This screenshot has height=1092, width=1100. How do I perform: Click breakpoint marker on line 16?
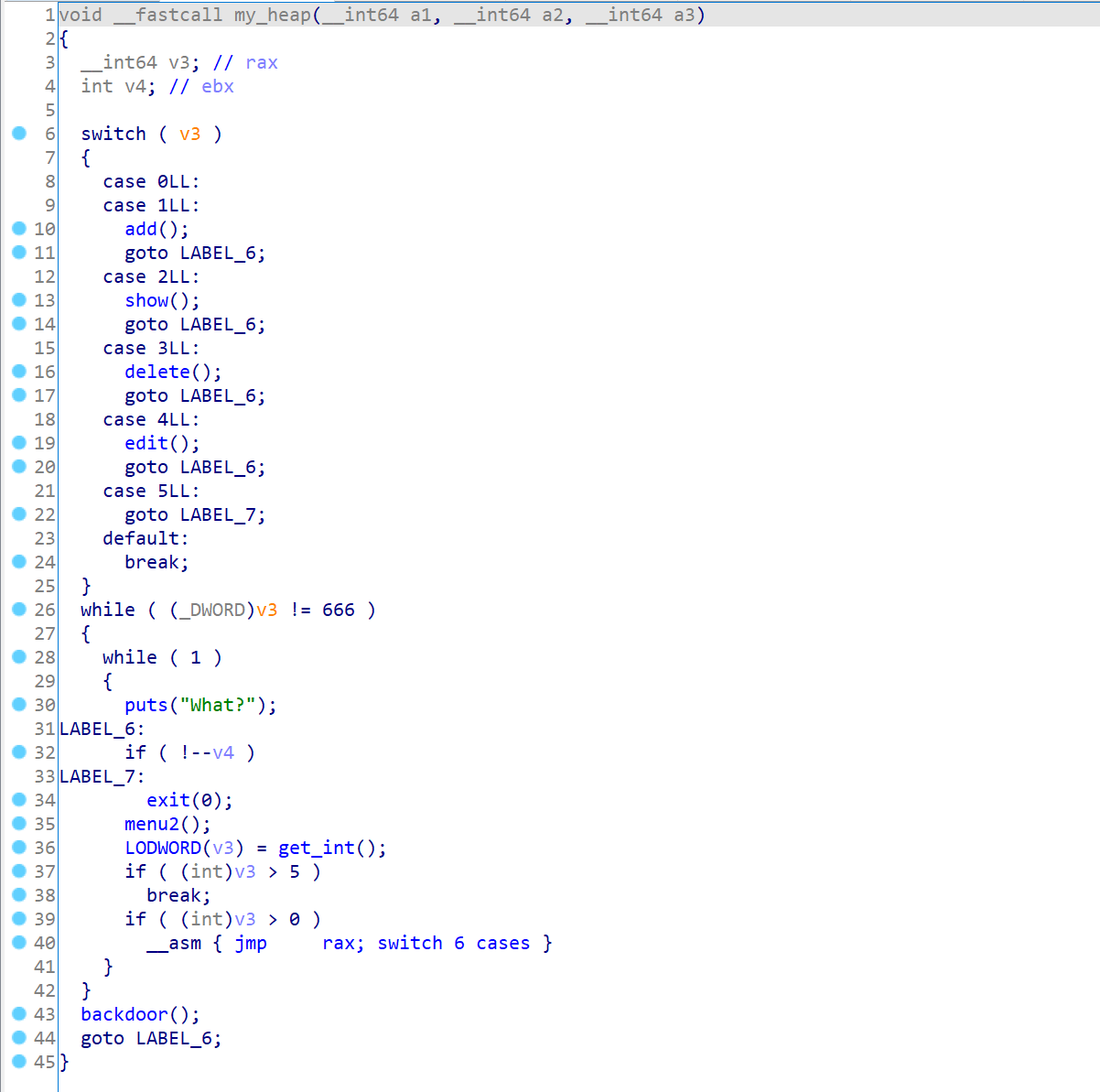tap(19, 372)
